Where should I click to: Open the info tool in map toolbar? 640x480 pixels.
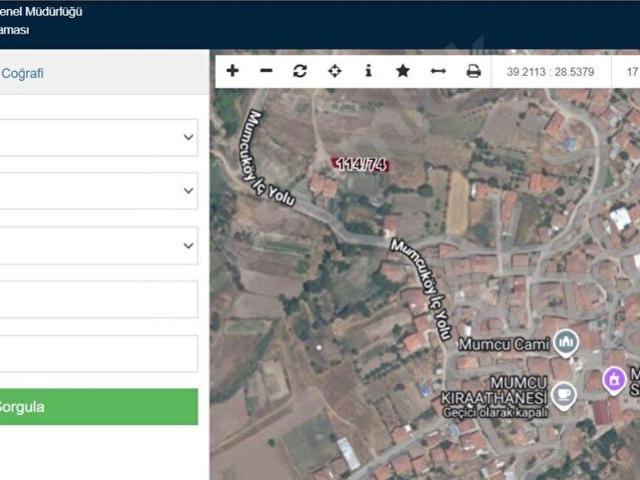click(369, 71)
